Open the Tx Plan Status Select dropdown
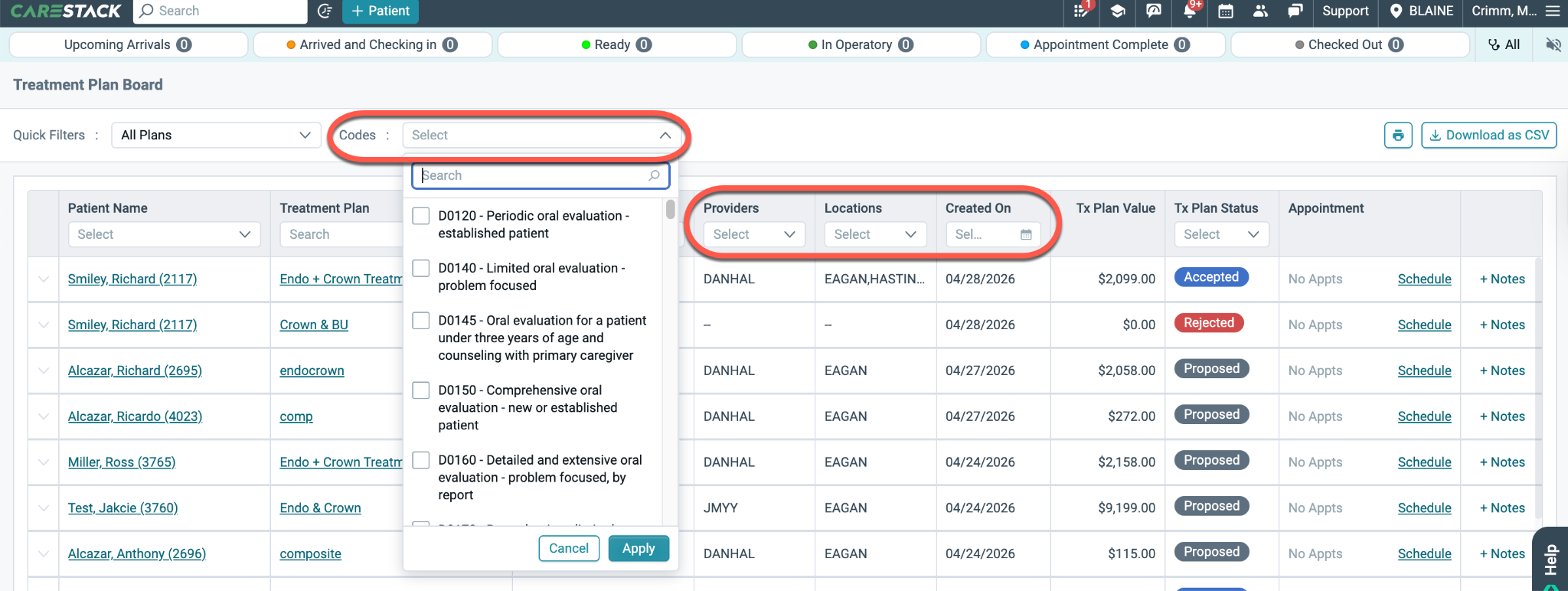The width and height of the screenshot is (1568, 591). pyautogui.click(x=1221, y=234)
